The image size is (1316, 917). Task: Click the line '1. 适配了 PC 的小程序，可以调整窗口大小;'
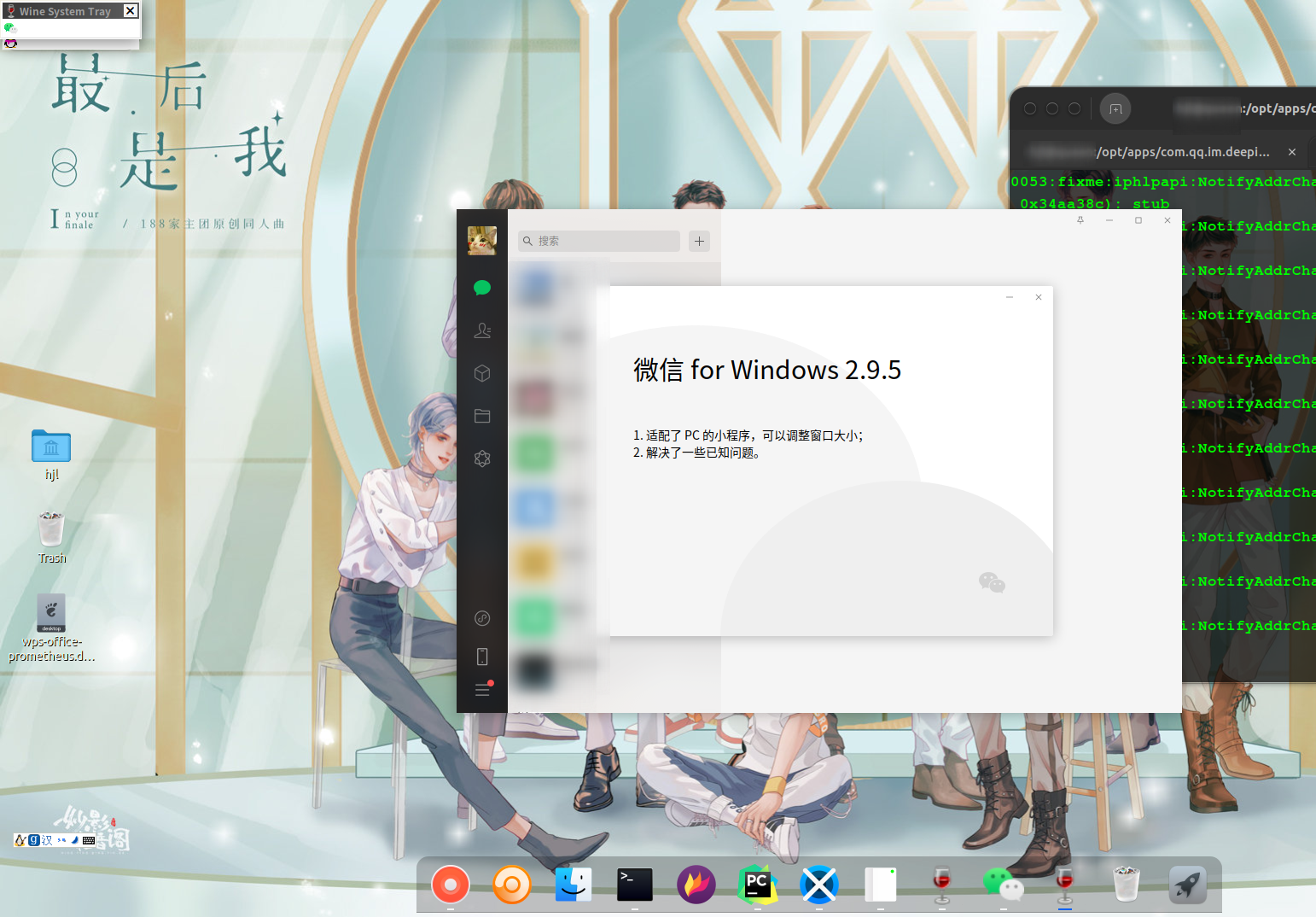coord(748,435)
